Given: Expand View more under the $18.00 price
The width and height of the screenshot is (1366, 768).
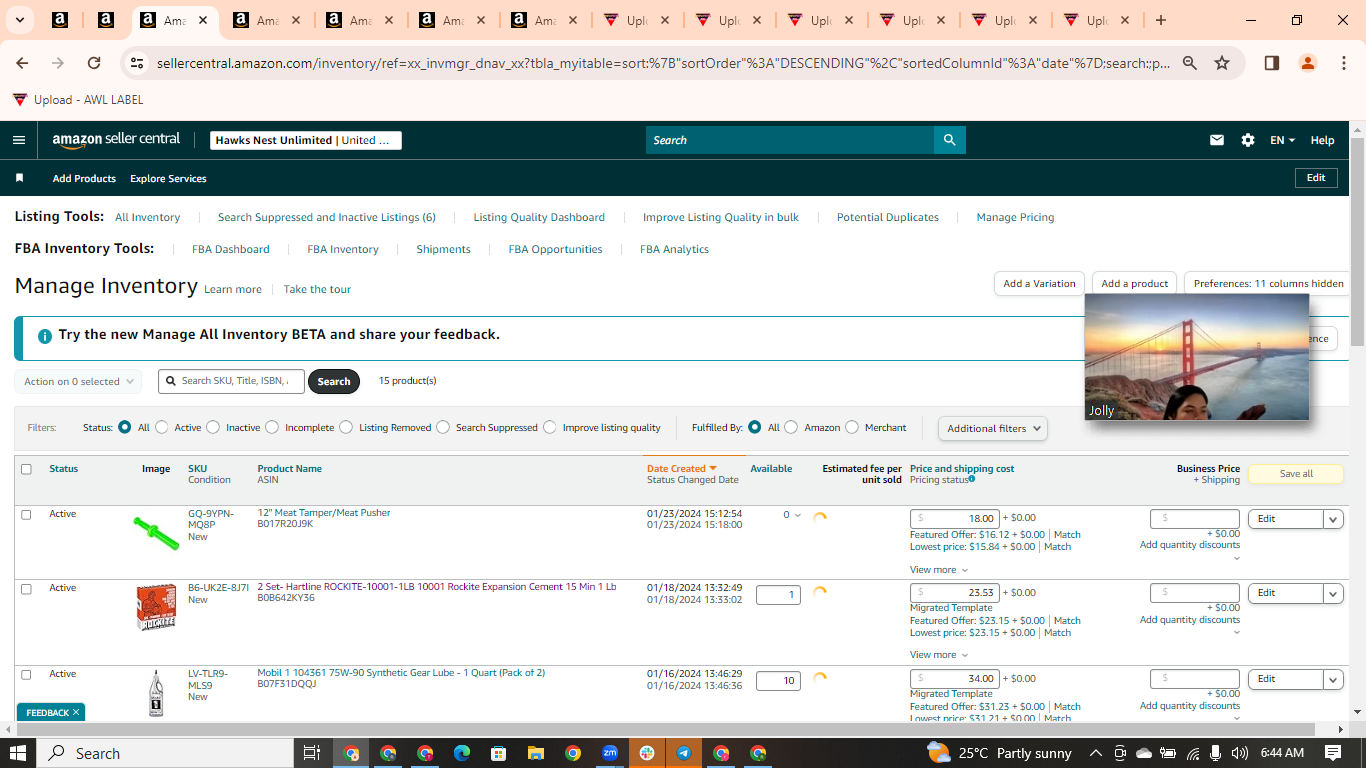Looking at the screenshot, I should (x=939, y=570).
